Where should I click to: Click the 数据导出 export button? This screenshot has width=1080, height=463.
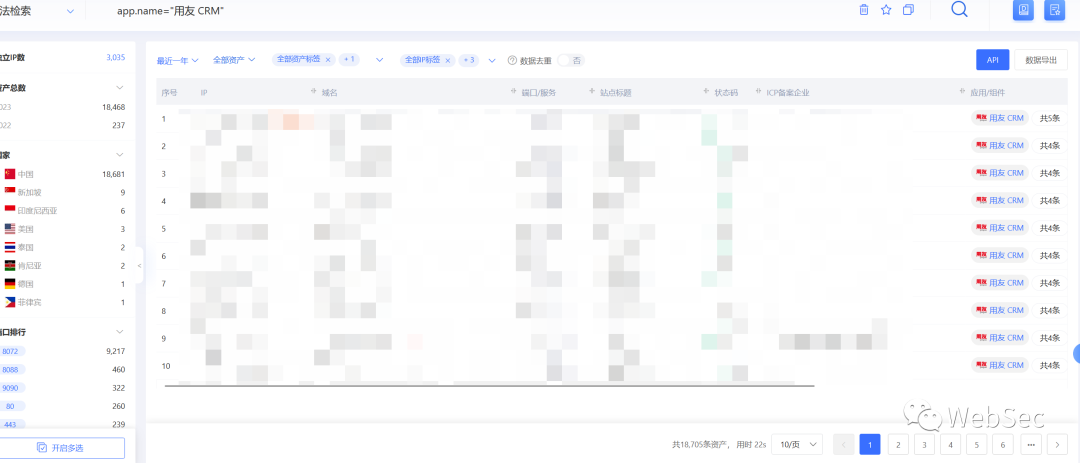coord(1041,60)
